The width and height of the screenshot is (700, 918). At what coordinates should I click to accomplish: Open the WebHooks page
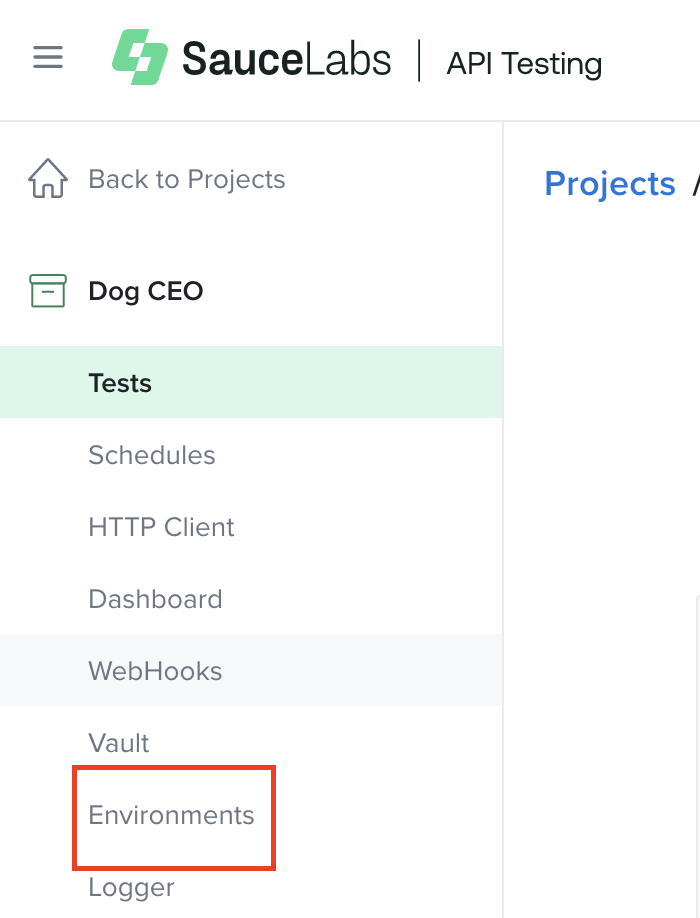155,671
